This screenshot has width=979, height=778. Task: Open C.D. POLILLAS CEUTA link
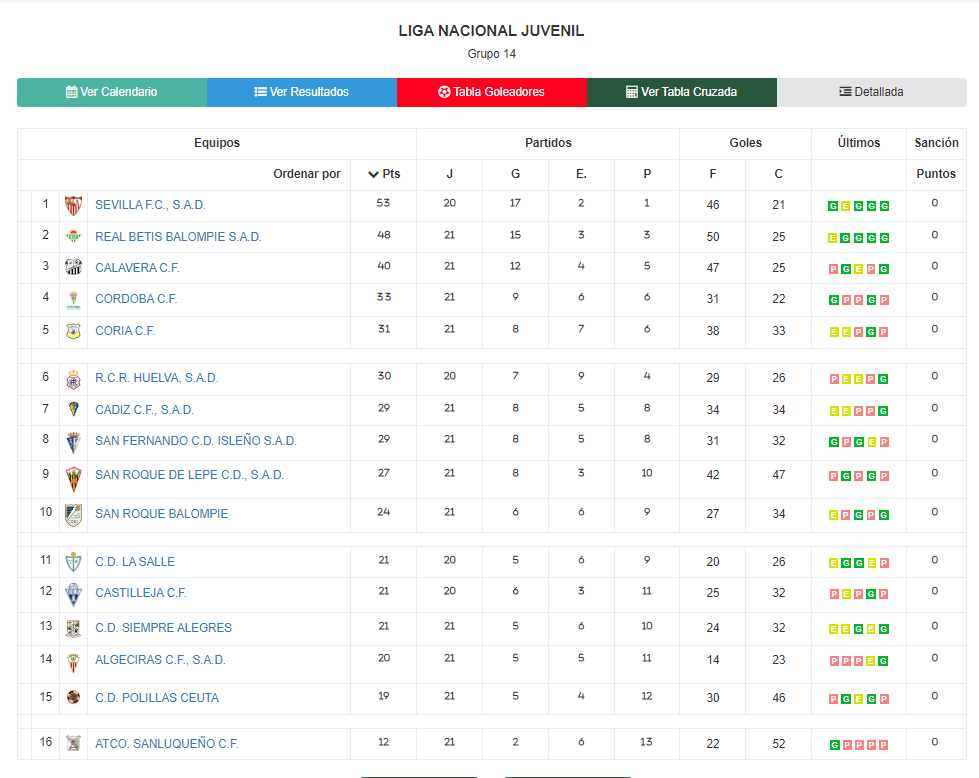point(157,698)
